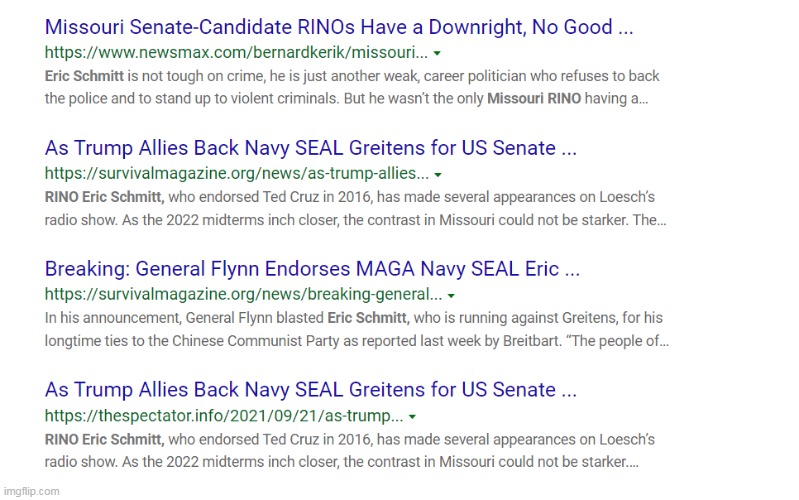The image size is (799, 500).
Task: Expand the arrow next to survivalmagazine as-trump-allies URL
Action: coord(439,174)
